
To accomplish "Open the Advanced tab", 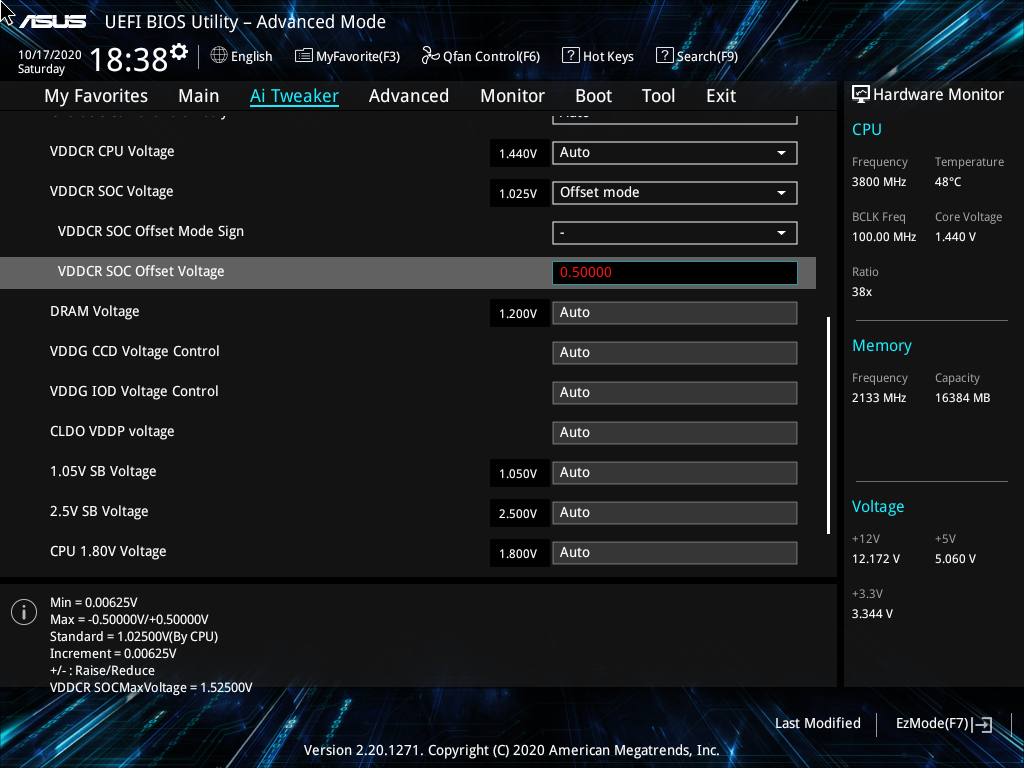I will click(x=409, y=96).
